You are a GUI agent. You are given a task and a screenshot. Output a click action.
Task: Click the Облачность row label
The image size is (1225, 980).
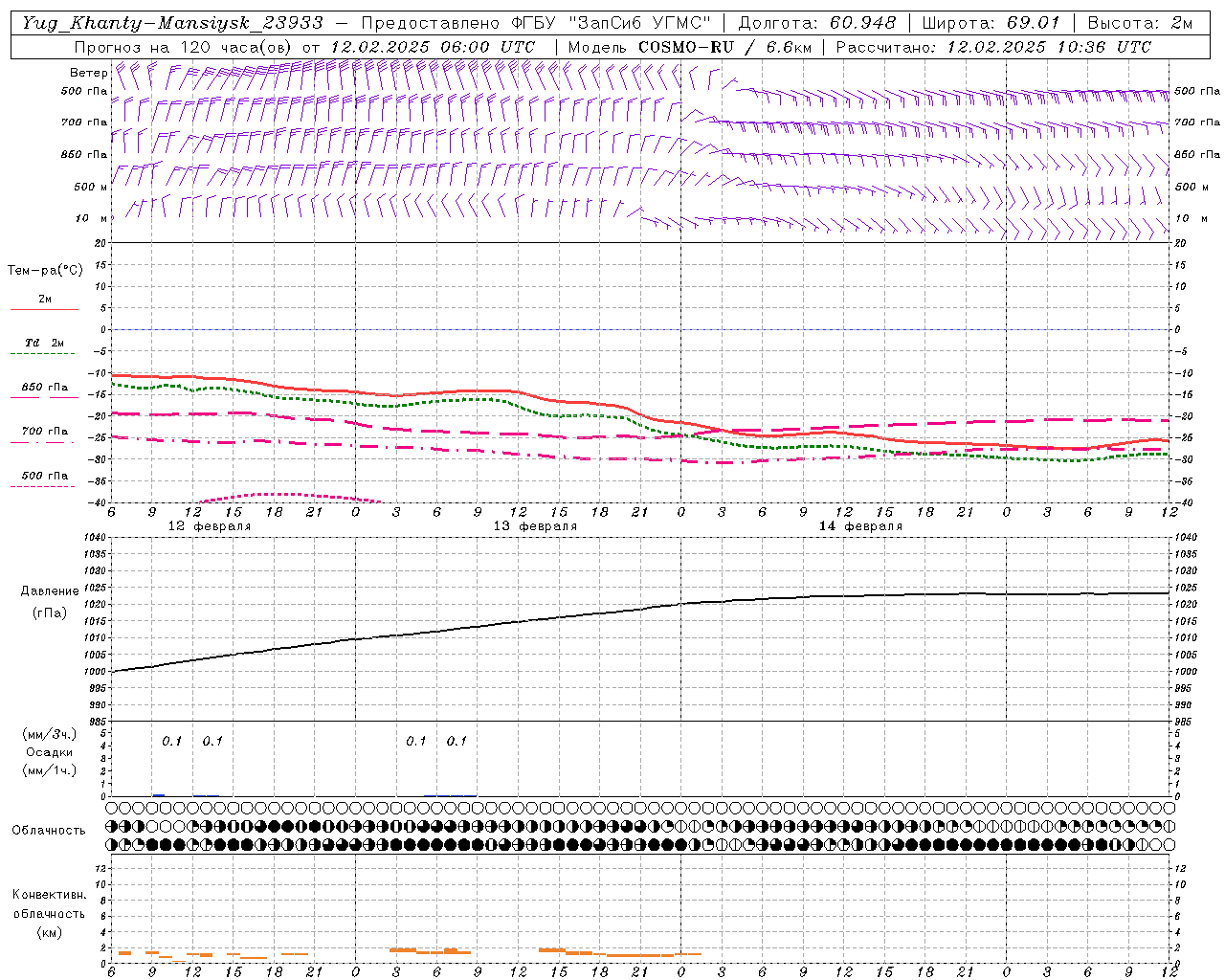49,831
